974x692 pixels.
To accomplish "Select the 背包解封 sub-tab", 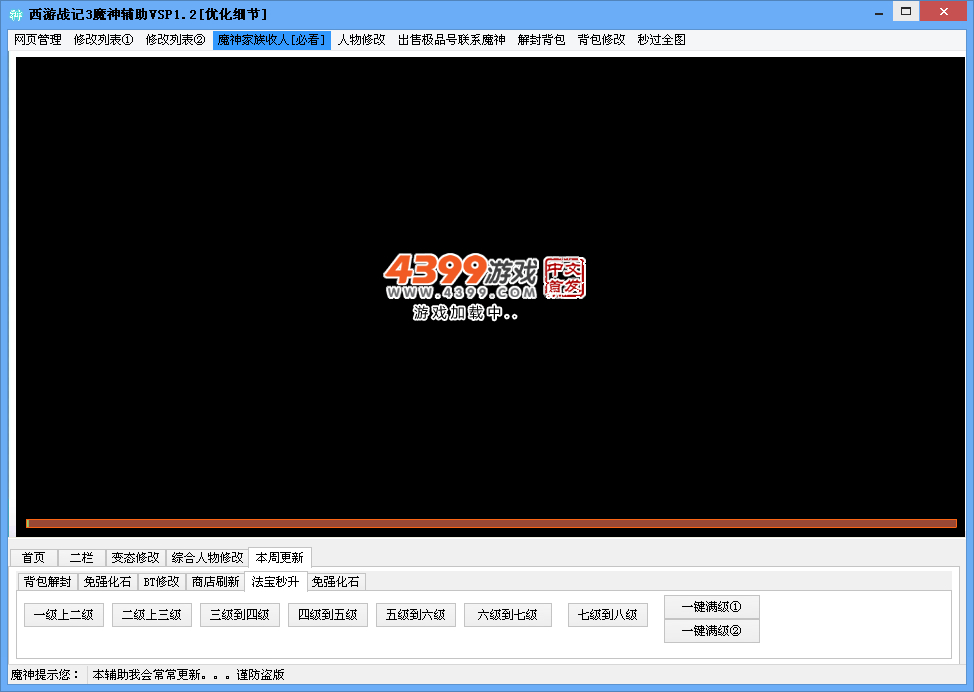I will tap(47, 581).
